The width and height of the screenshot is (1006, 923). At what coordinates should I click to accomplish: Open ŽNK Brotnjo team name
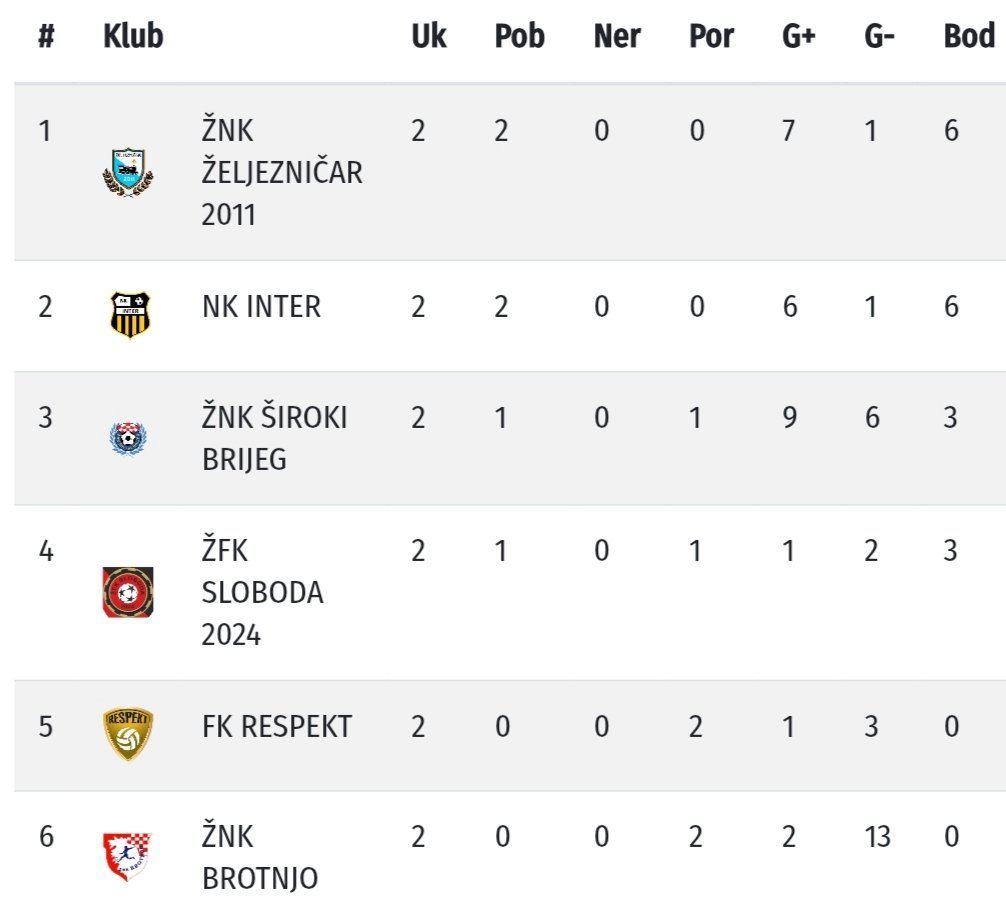click(x=259, y=857)
